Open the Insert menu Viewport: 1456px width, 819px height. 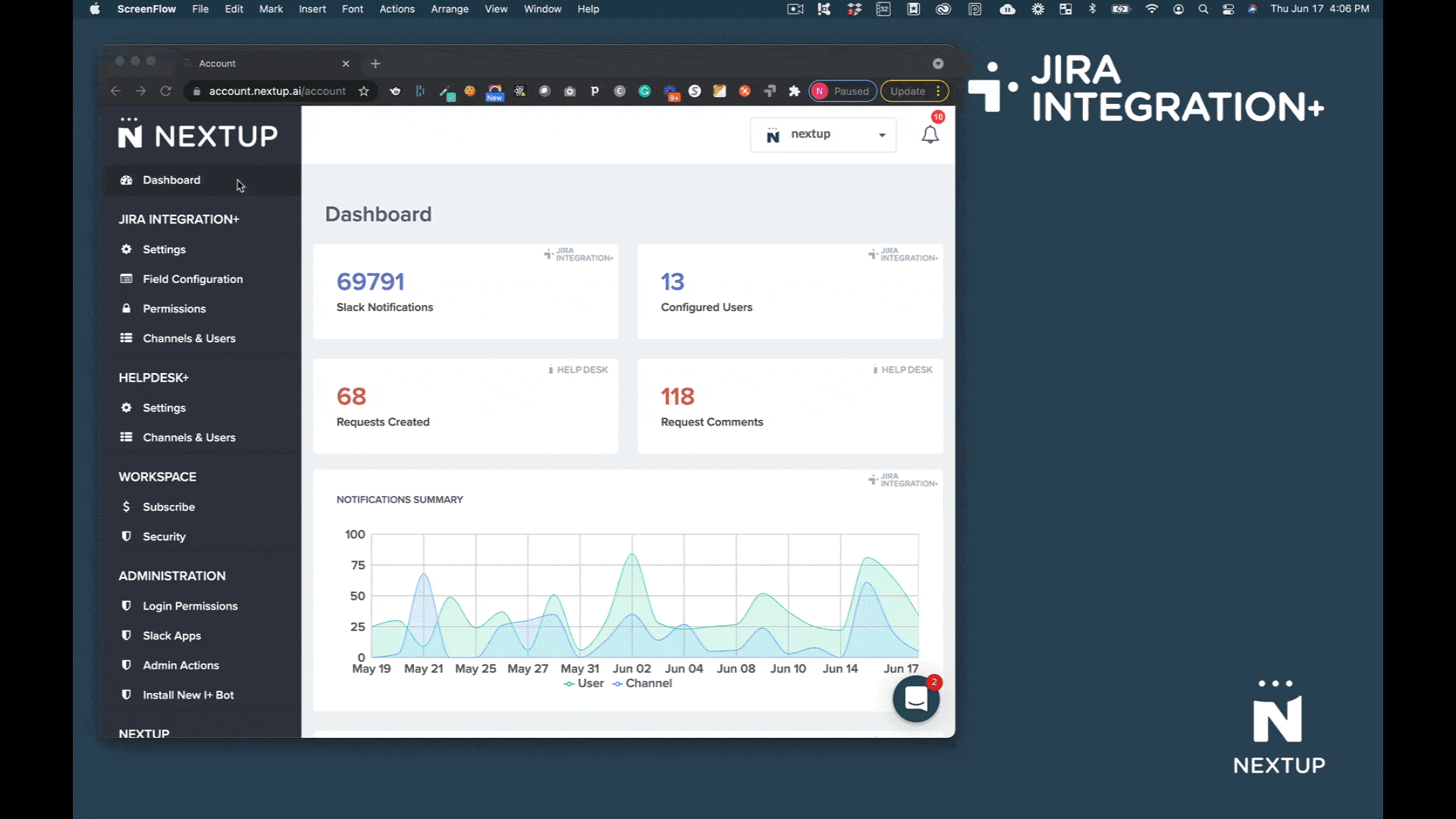click(x=312, y=9)
